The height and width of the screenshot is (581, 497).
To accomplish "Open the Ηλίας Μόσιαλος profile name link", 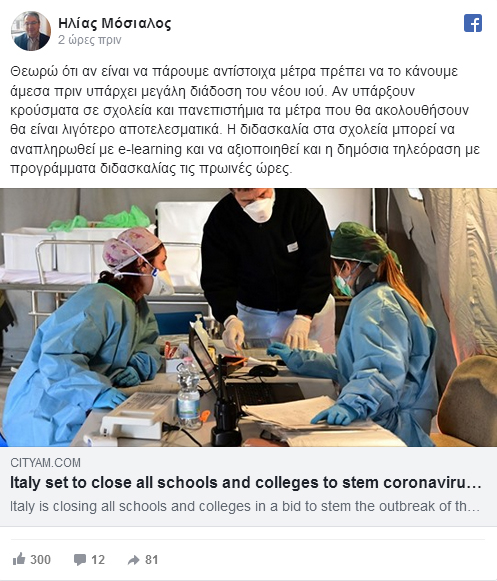I will (x=115, y=23).
